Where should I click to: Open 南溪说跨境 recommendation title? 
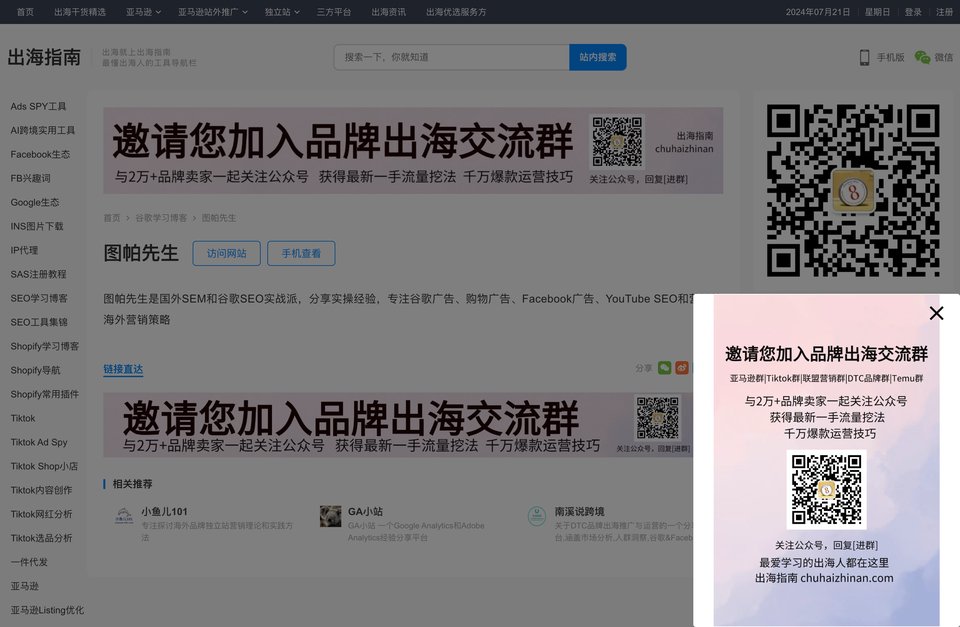click(579, 511)
